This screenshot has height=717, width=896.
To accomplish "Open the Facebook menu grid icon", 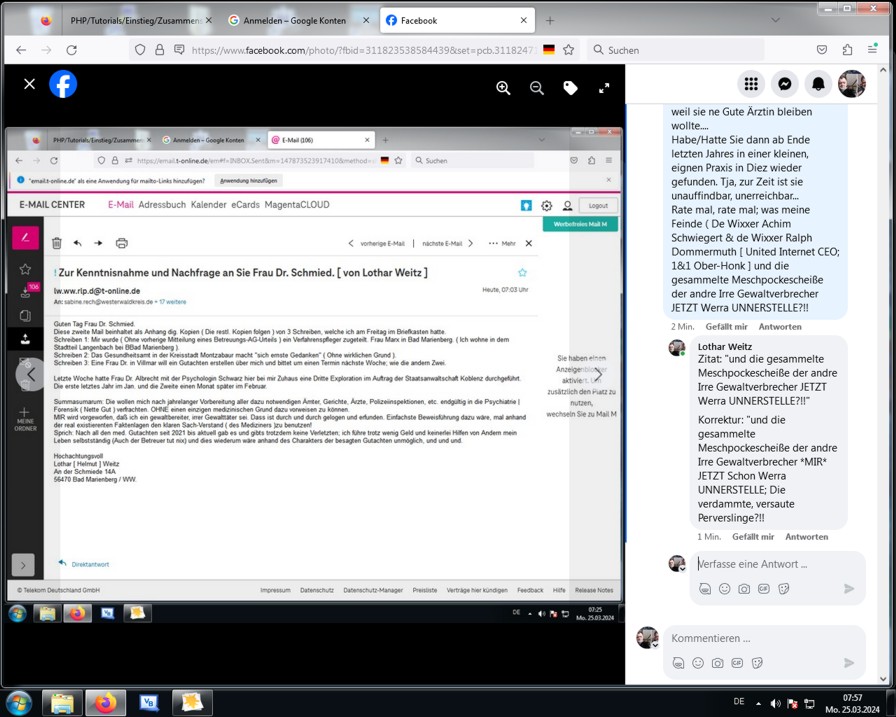I will [751, 84].
